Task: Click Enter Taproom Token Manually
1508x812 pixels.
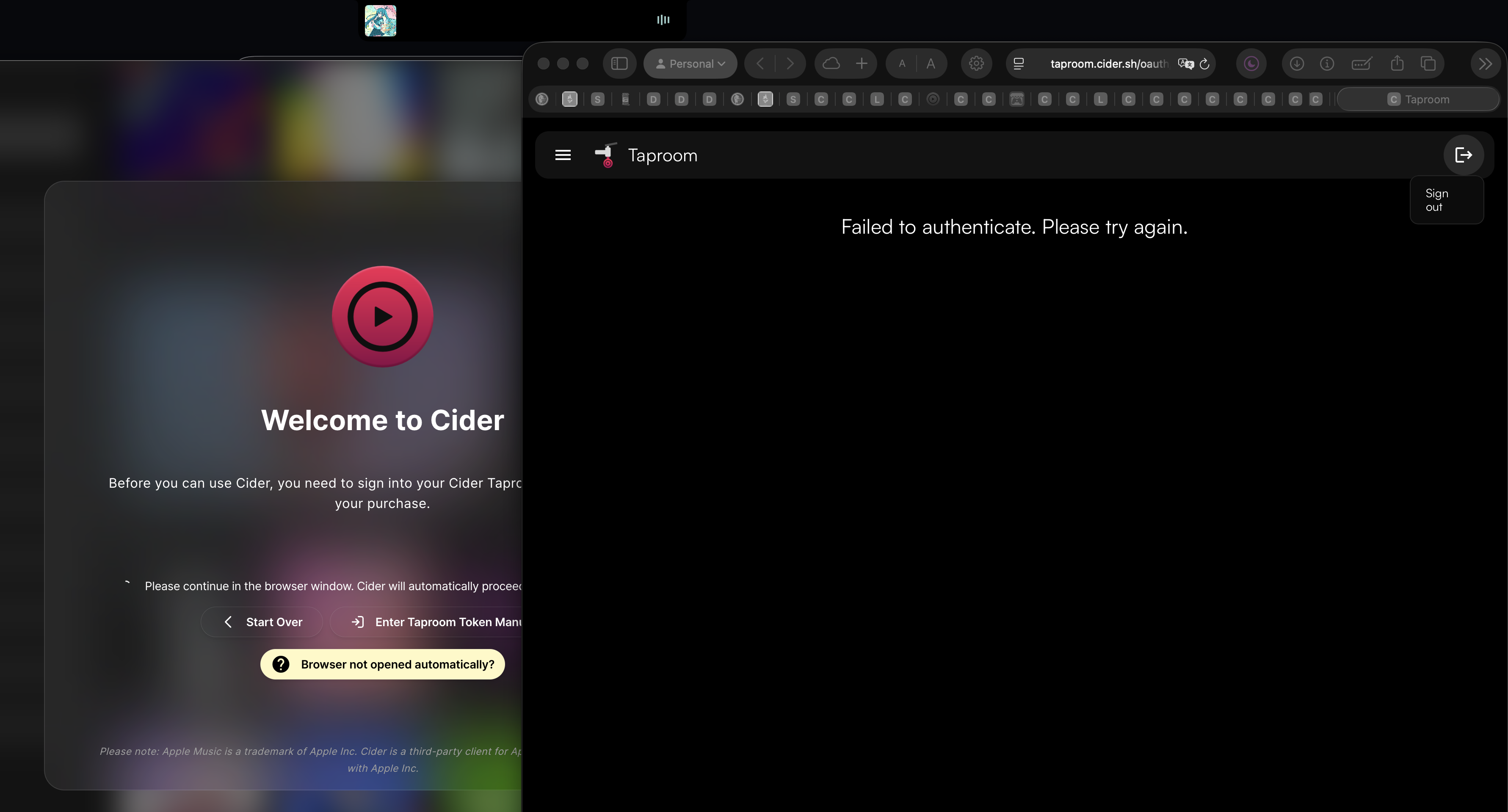Action: (436, 622)
